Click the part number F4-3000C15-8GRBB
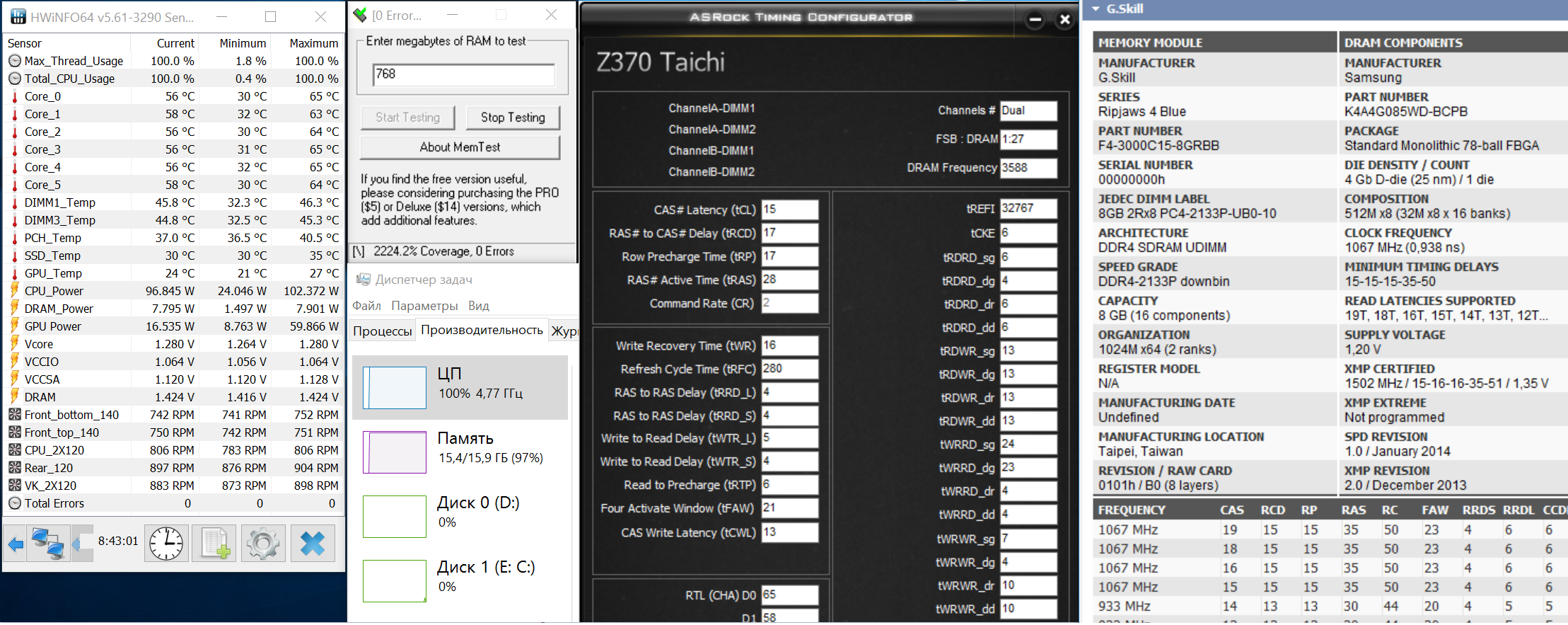 tap(1158, 146)
